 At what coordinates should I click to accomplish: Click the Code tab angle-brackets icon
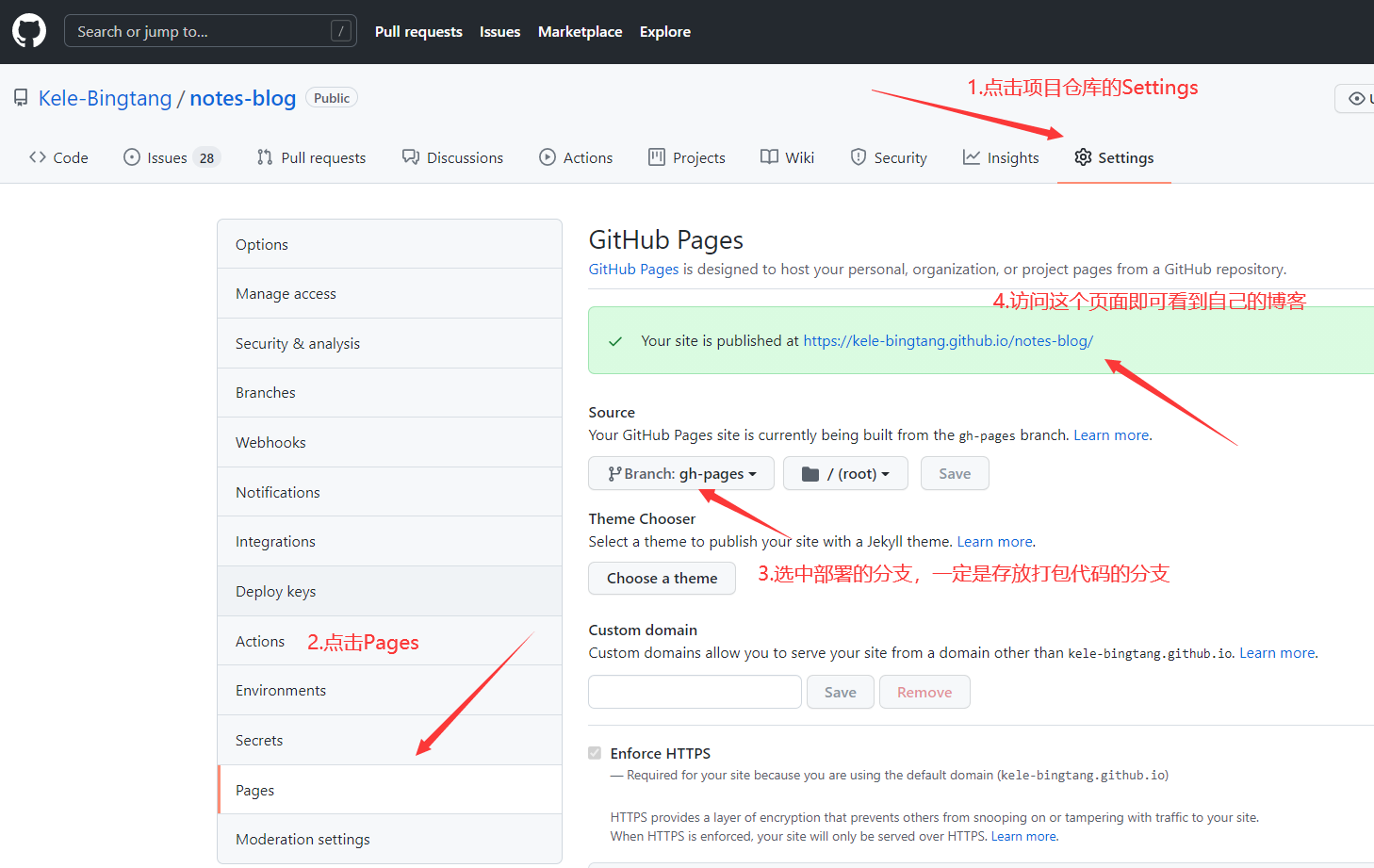point(38,157)
